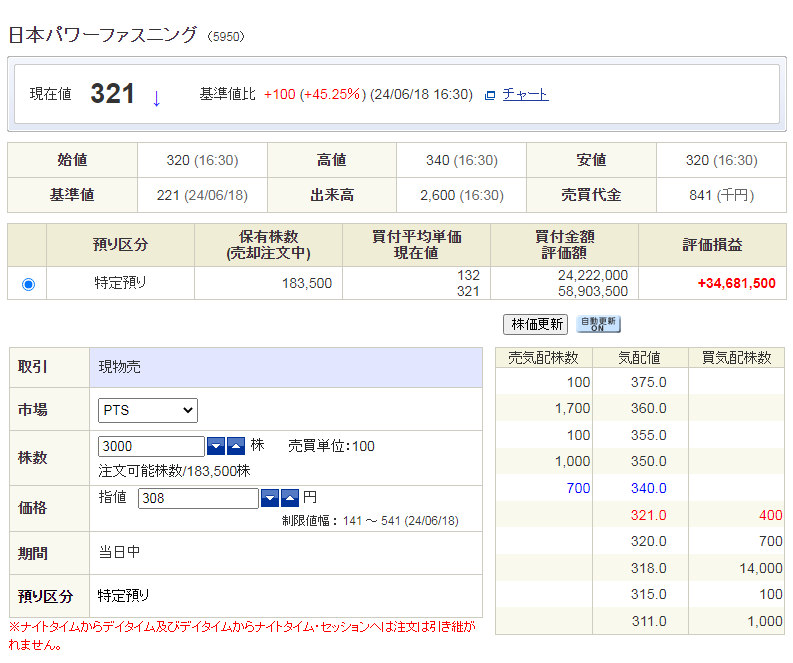Click the 売気配株数 column header
The height and width of the screenshot is (663, 793).
point(543,358)
